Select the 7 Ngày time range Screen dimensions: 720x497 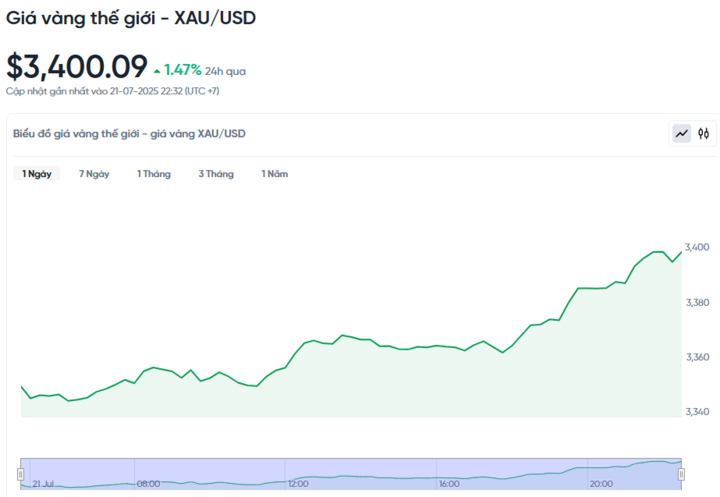(94, 174)
